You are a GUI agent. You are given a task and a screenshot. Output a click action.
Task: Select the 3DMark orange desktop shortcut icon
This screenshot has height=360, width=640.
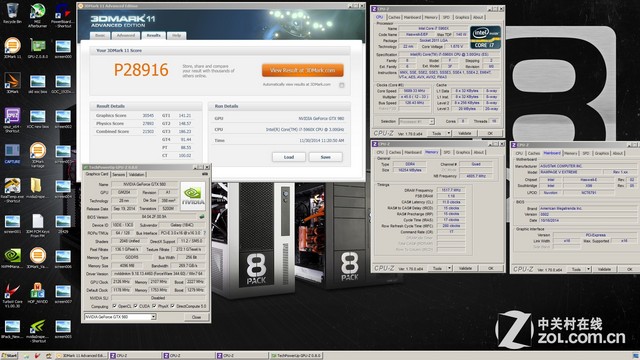(x=12, y=83)
